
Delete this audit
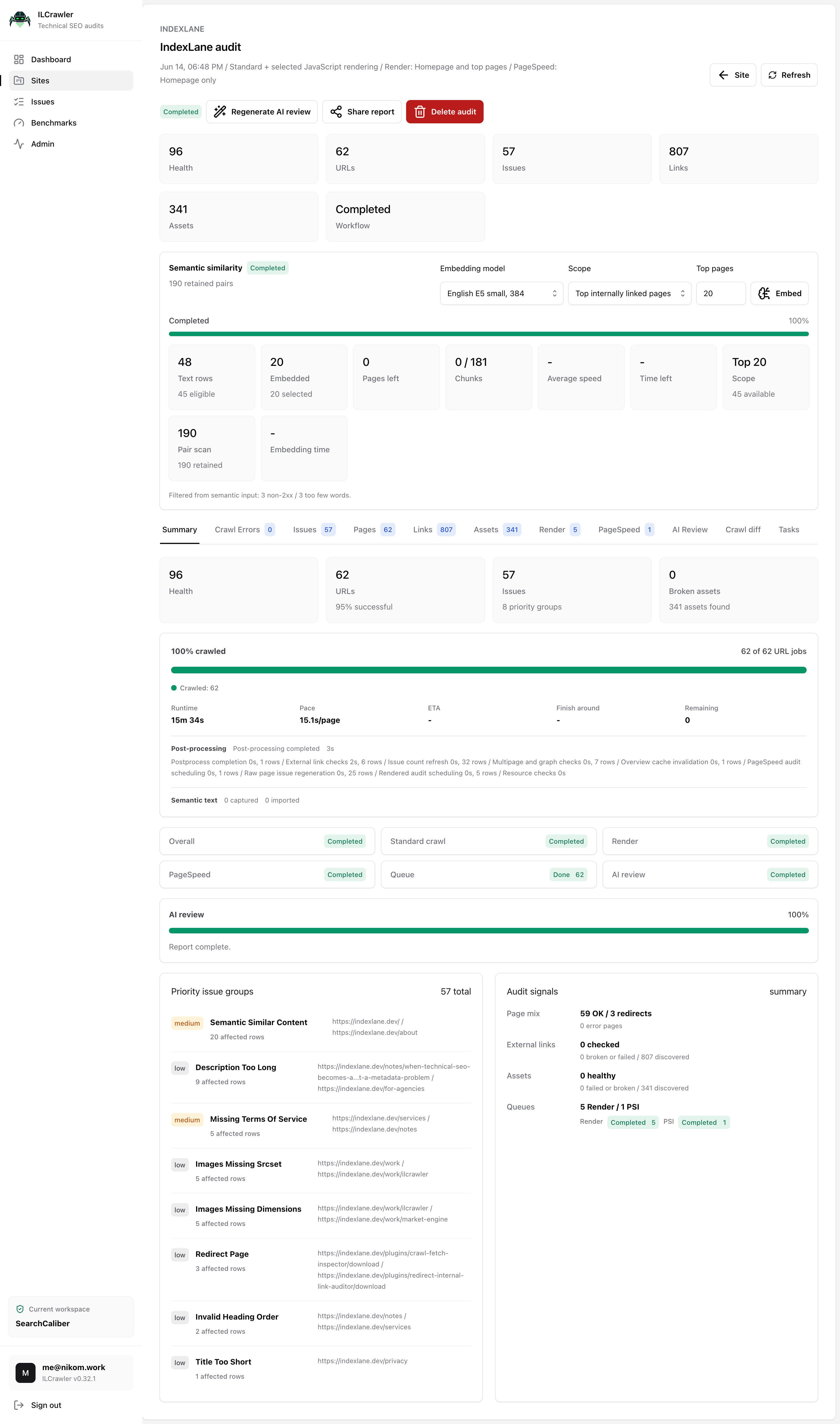point(444,112)
